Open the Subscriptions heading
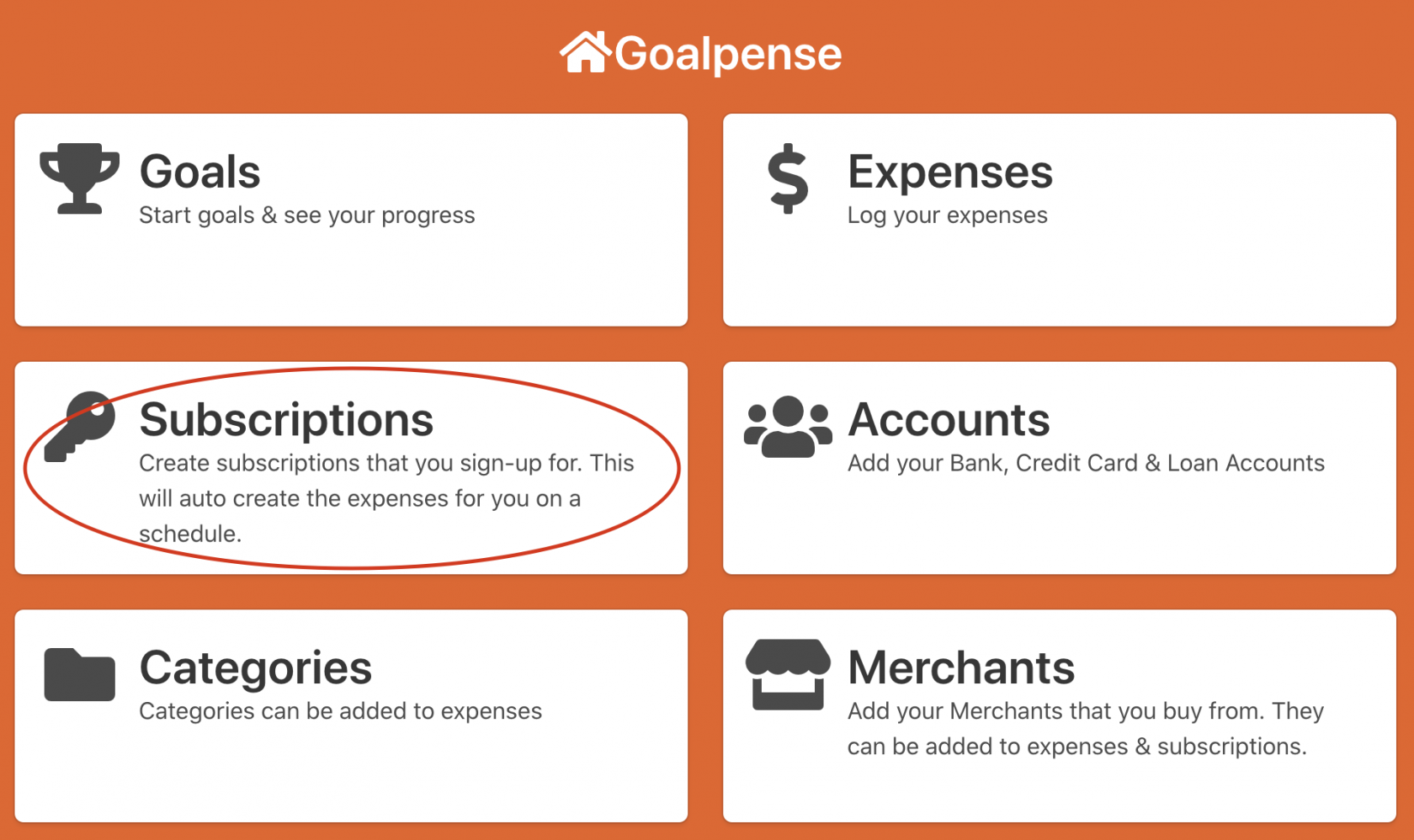 point(286,420)
